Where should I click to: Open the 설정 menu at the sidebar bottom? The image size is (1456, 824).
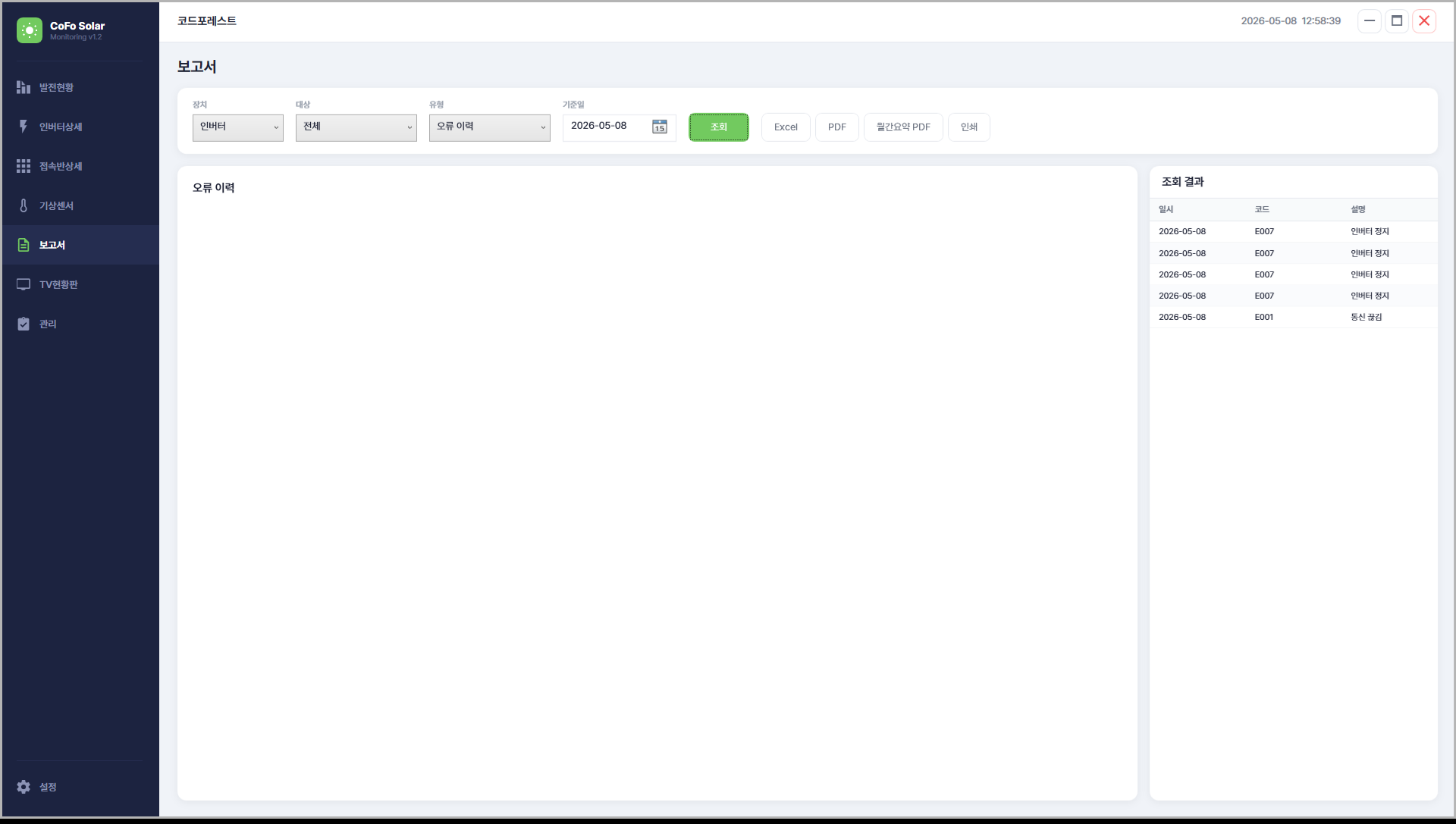pyautogui.click(x=80, y=787)
